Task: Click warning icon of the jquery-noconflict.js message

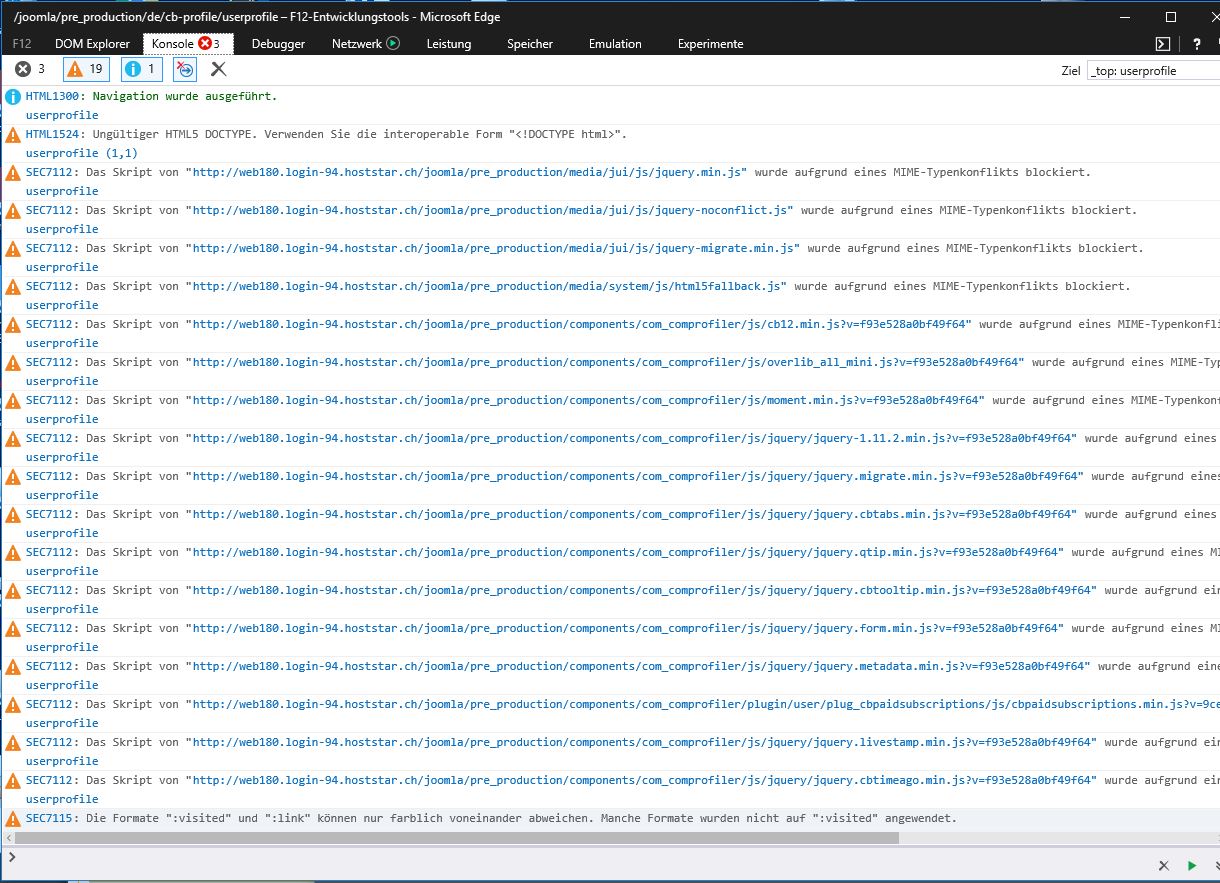Action: coord(13,211)
